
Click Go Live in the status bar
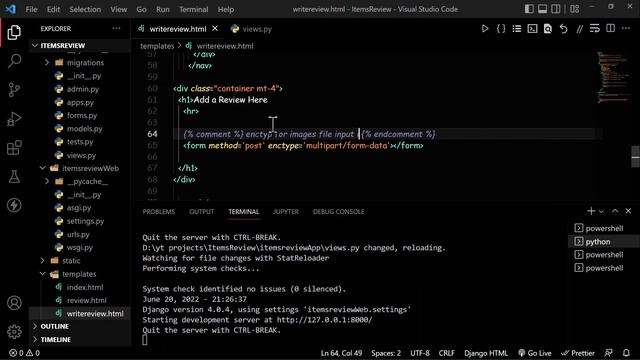coord(535,353)
